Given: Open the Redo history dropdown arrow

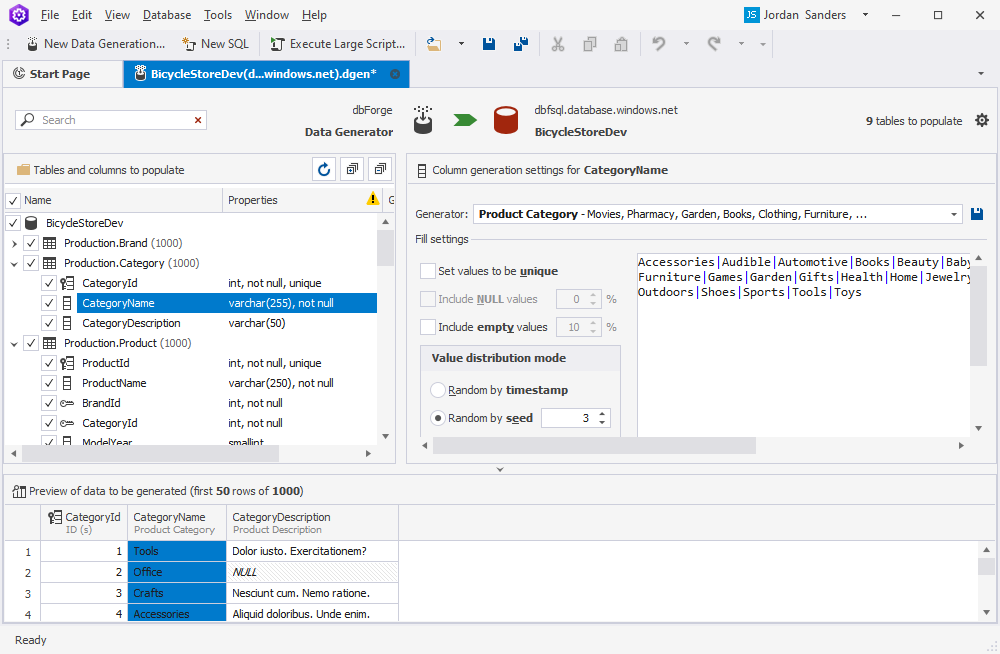Looking at the screenshot, I should [x=741, y=44].
